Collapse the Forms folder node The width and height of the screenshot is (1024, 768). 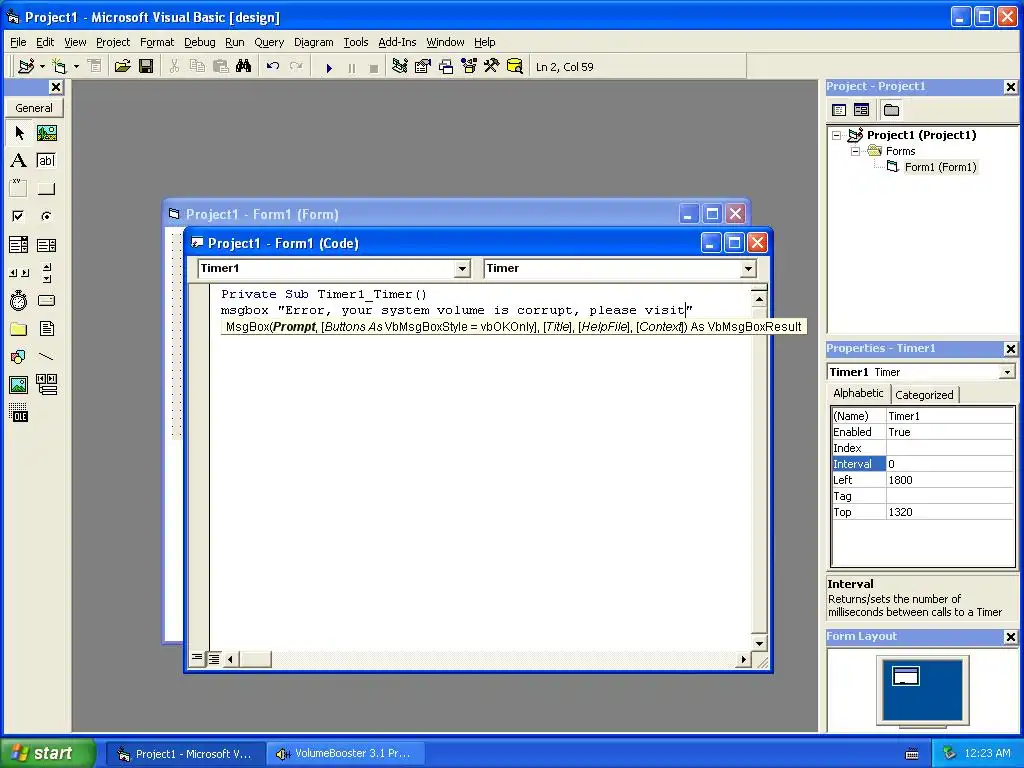856,151
